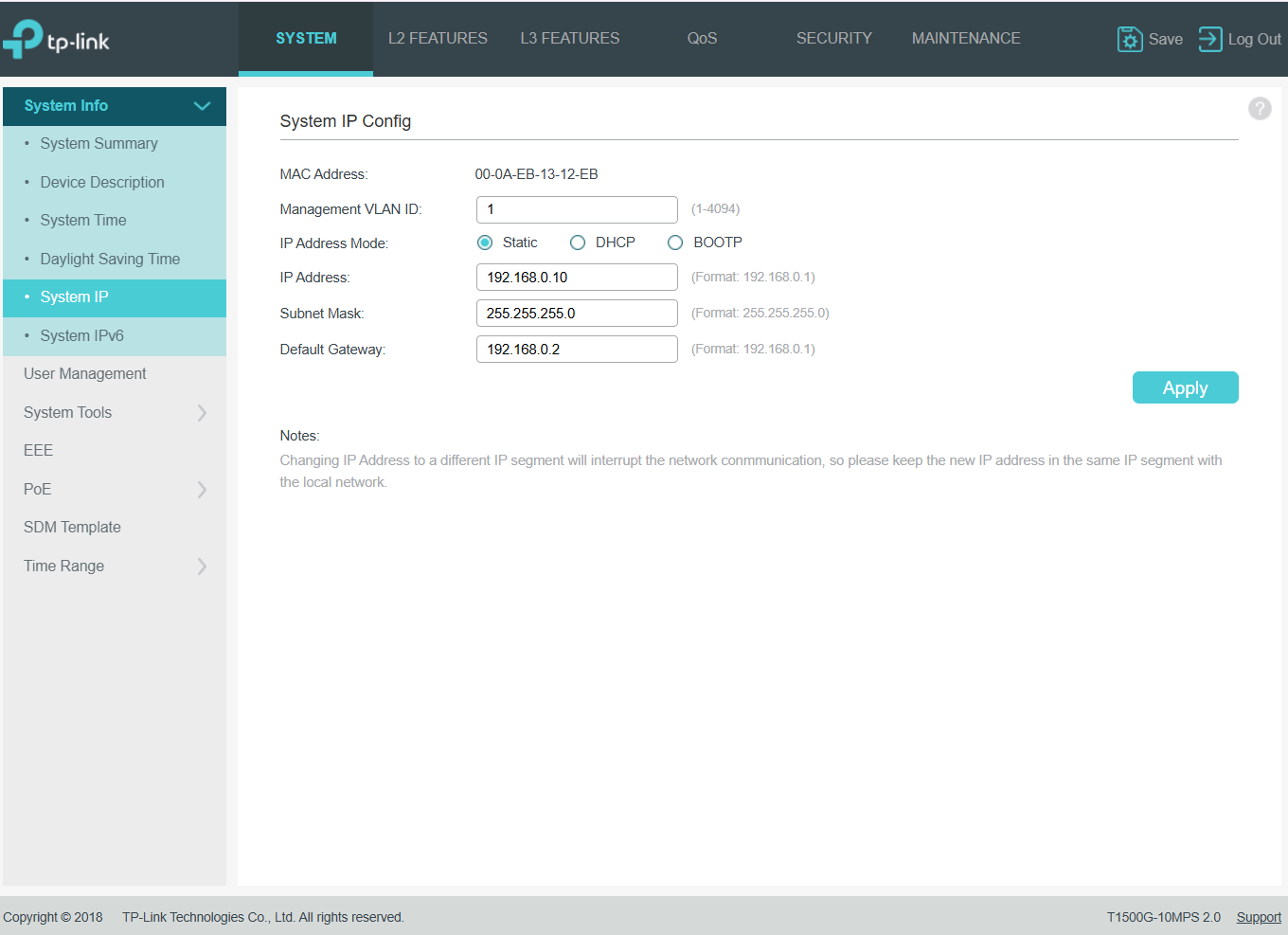Viewport: 1288px width, 935px height.
Task: Navigate to Daylight Saving Time page
Action: 110,260
